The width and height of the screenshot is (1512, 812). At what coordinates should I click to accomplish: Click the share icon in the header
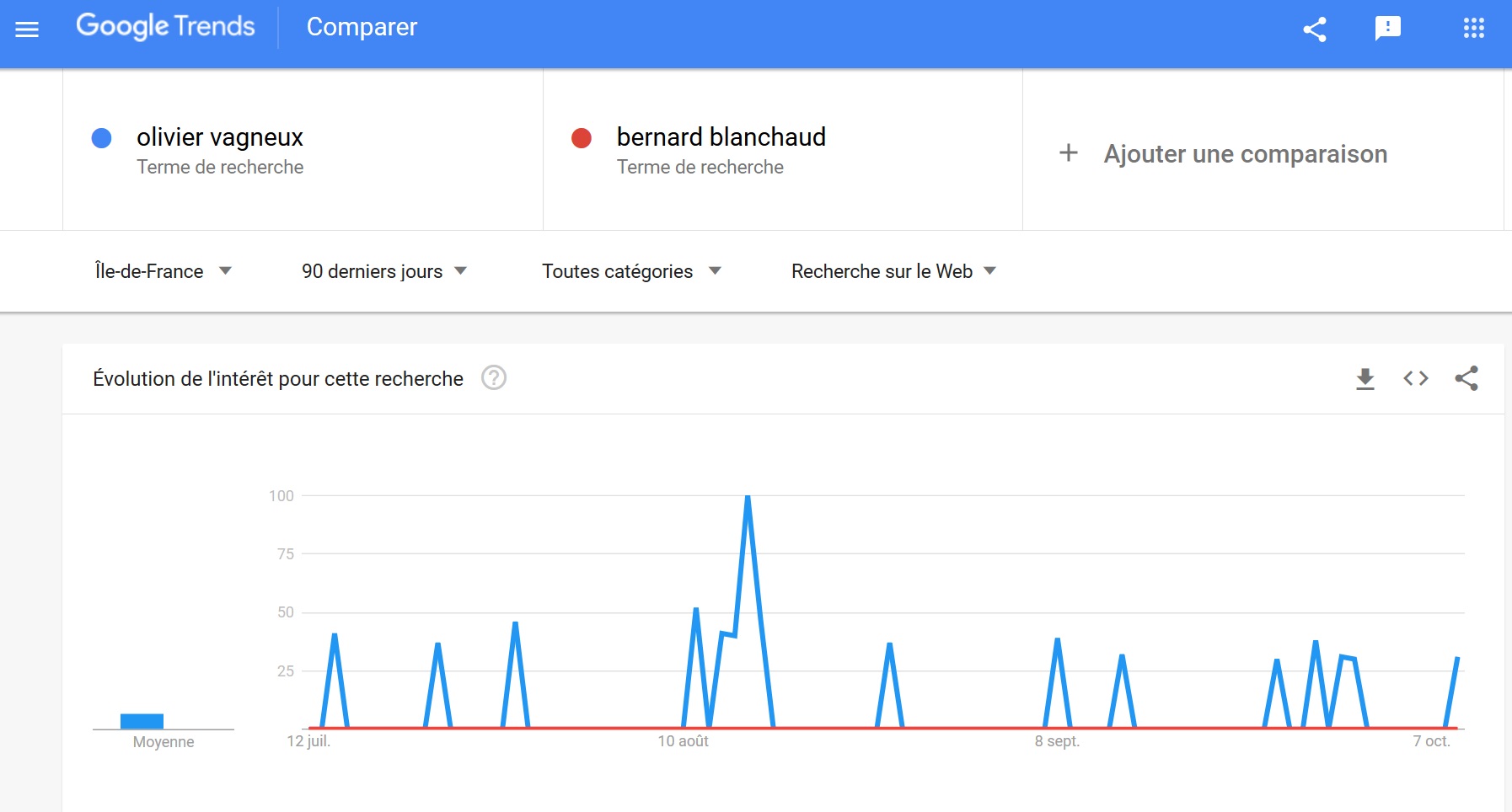pyautogui.click(x=1315, y=29)
